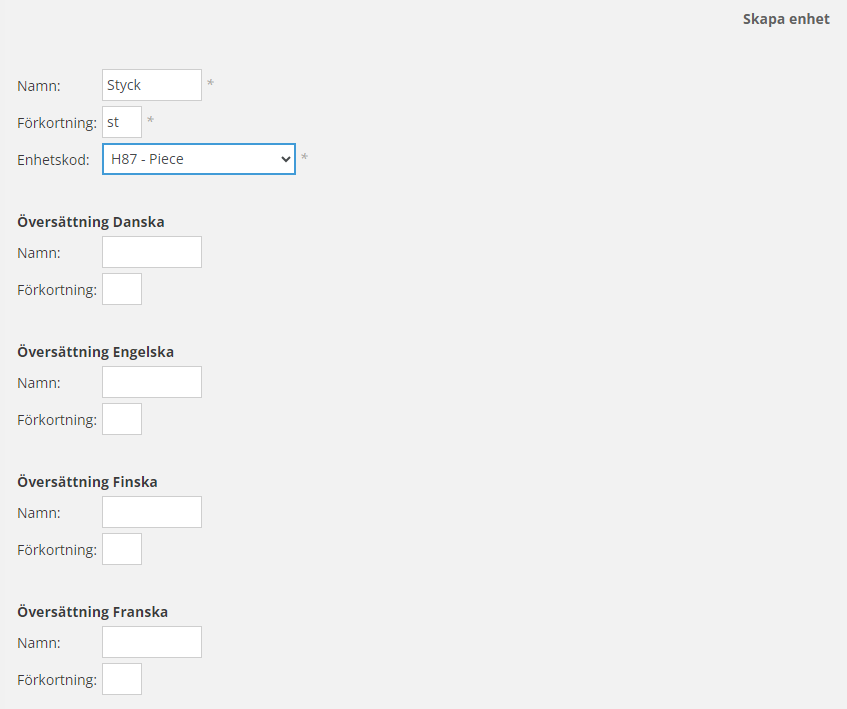Click the Översättning Finska section heading

(x=88, y=481)
